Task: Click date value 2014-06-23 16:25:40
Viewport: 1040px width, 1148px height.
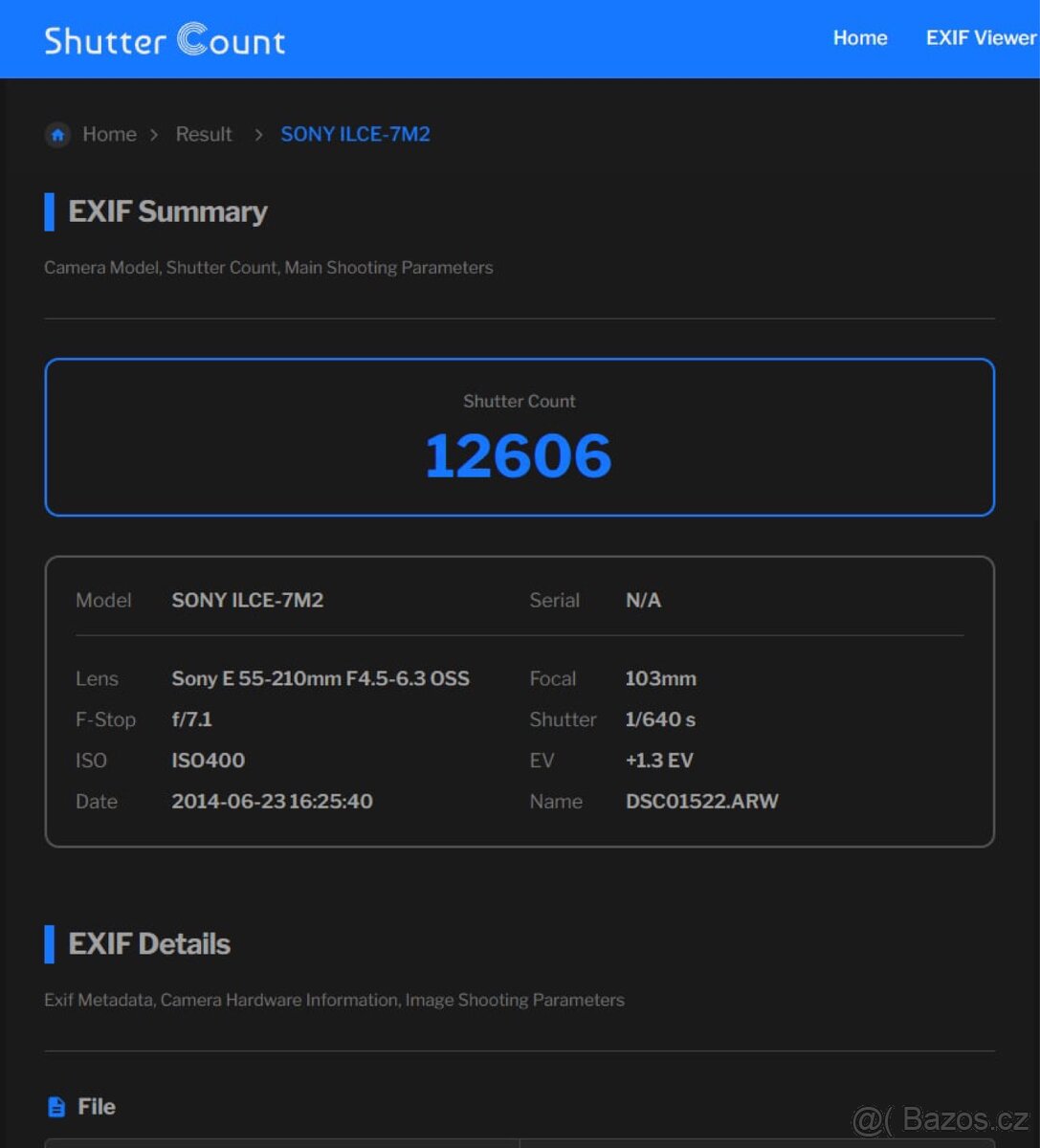Action: [272, 802]
